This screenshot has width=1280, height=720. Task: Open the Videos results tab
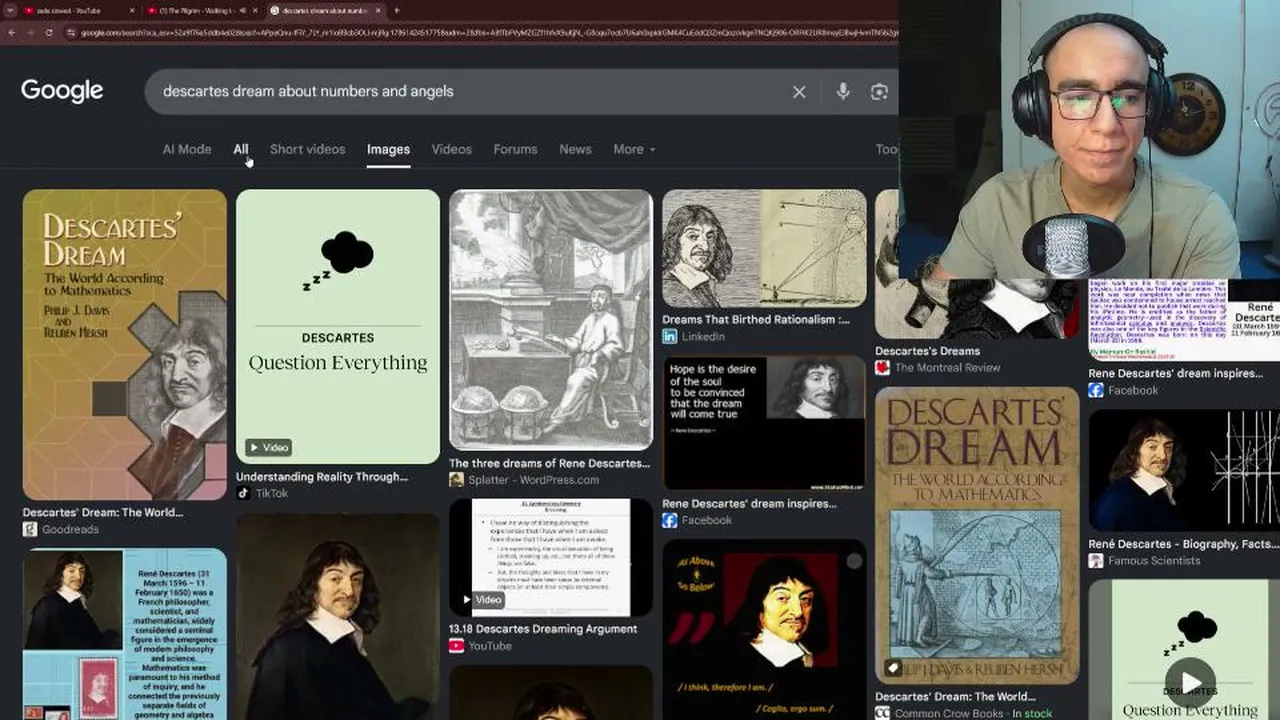point(451,149)
